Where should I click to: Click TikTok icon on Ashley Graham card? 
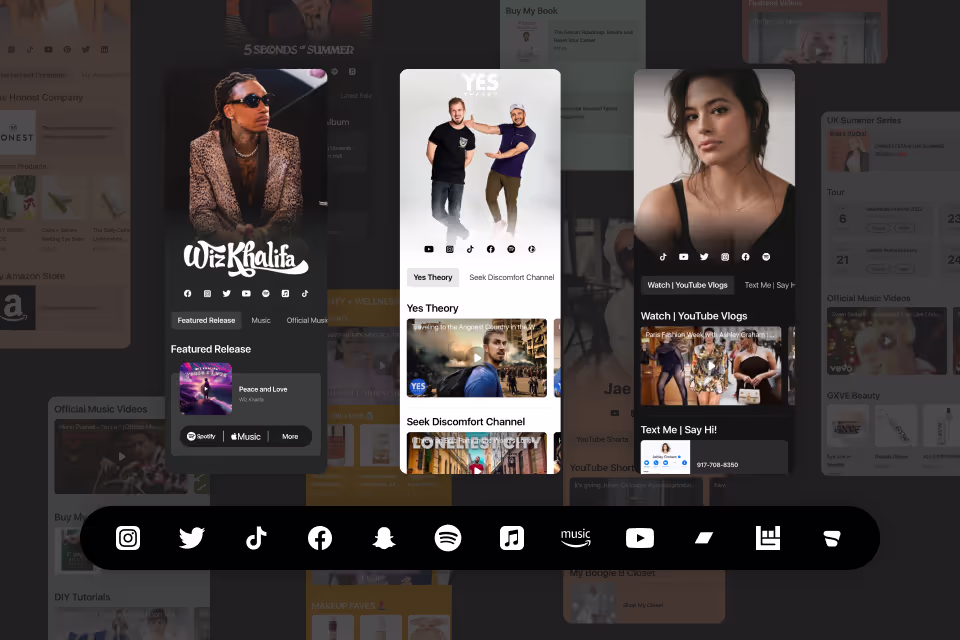663,257
